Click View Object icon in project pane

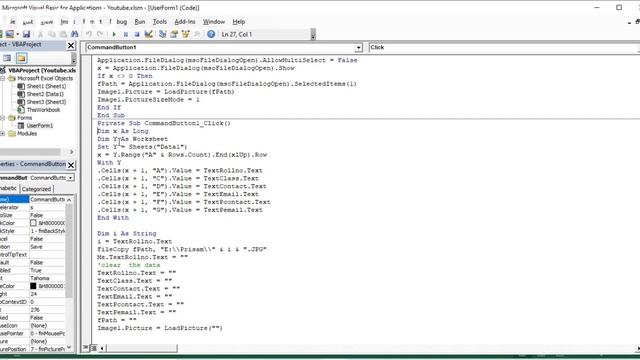[x=7, y=58]
